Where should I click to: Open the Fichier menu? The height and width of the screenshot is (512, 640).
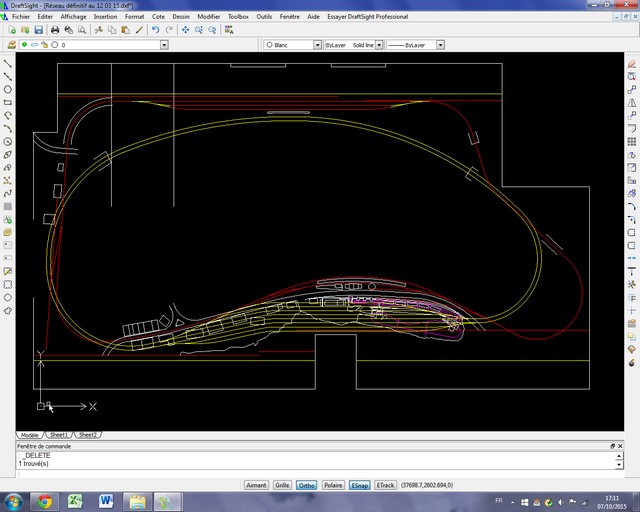(21, 17)
